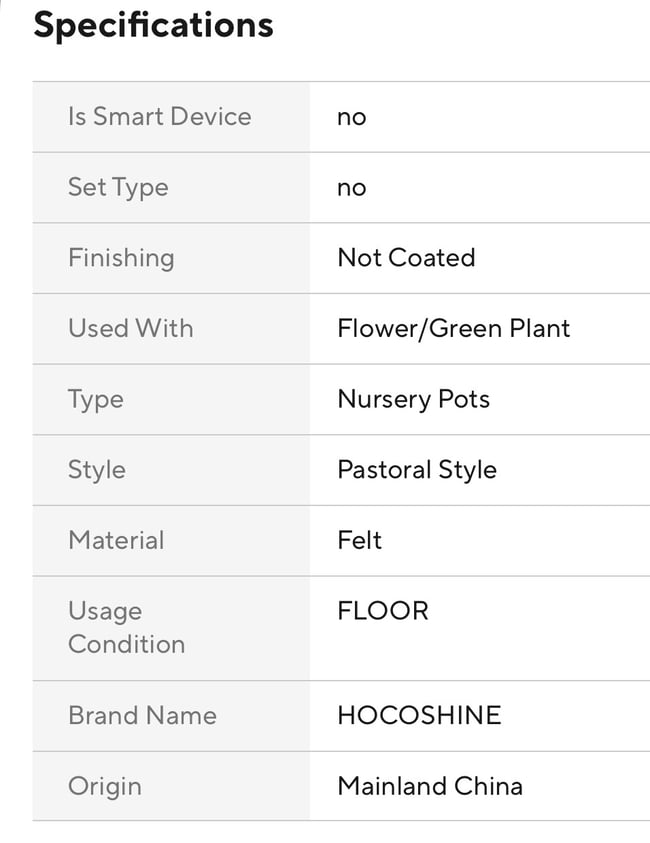
Task: Click the "Finishing" specification label
Action: tap(121, 258)
